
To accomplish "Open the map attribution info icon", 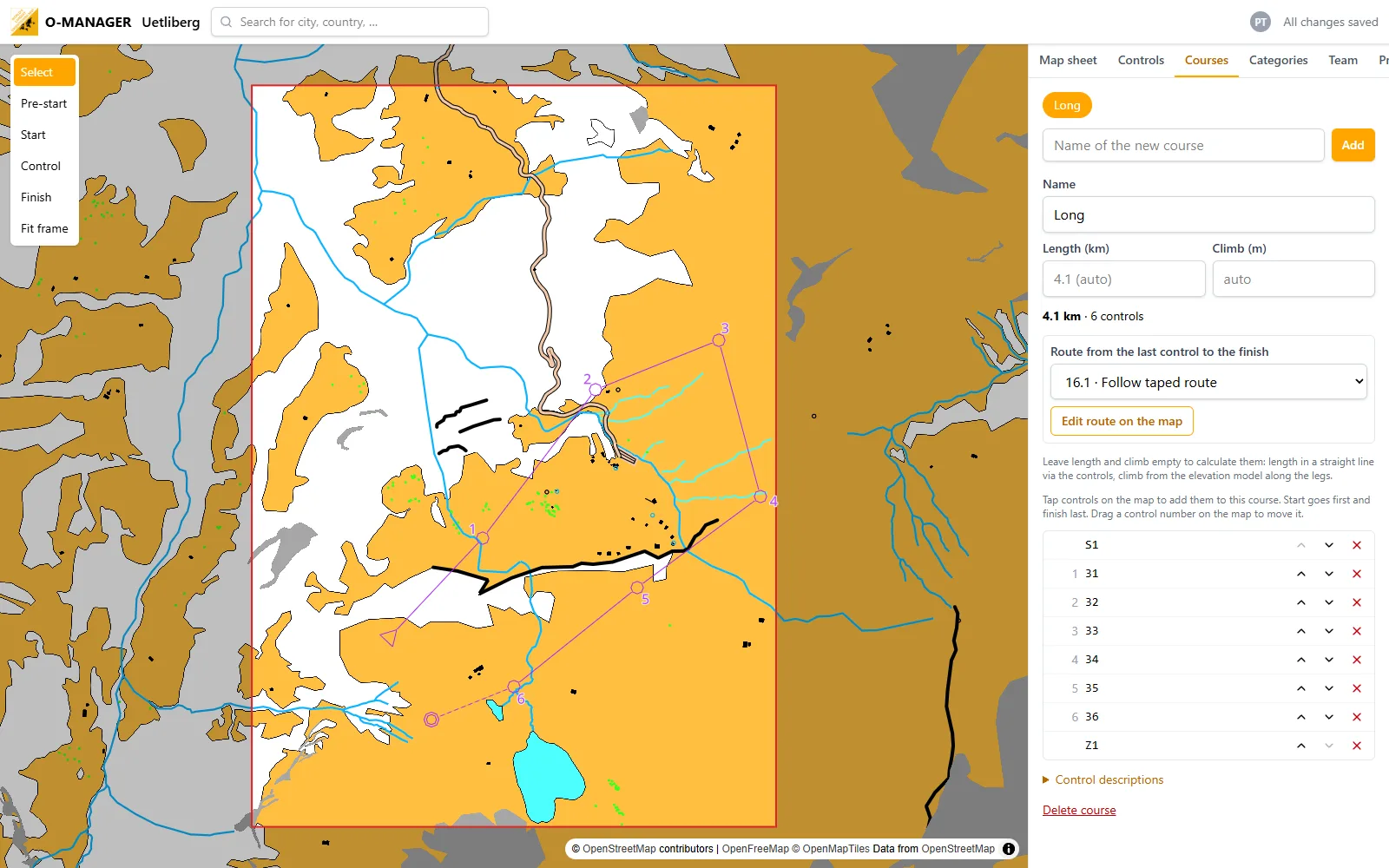I will click(x=1009, y=849).
